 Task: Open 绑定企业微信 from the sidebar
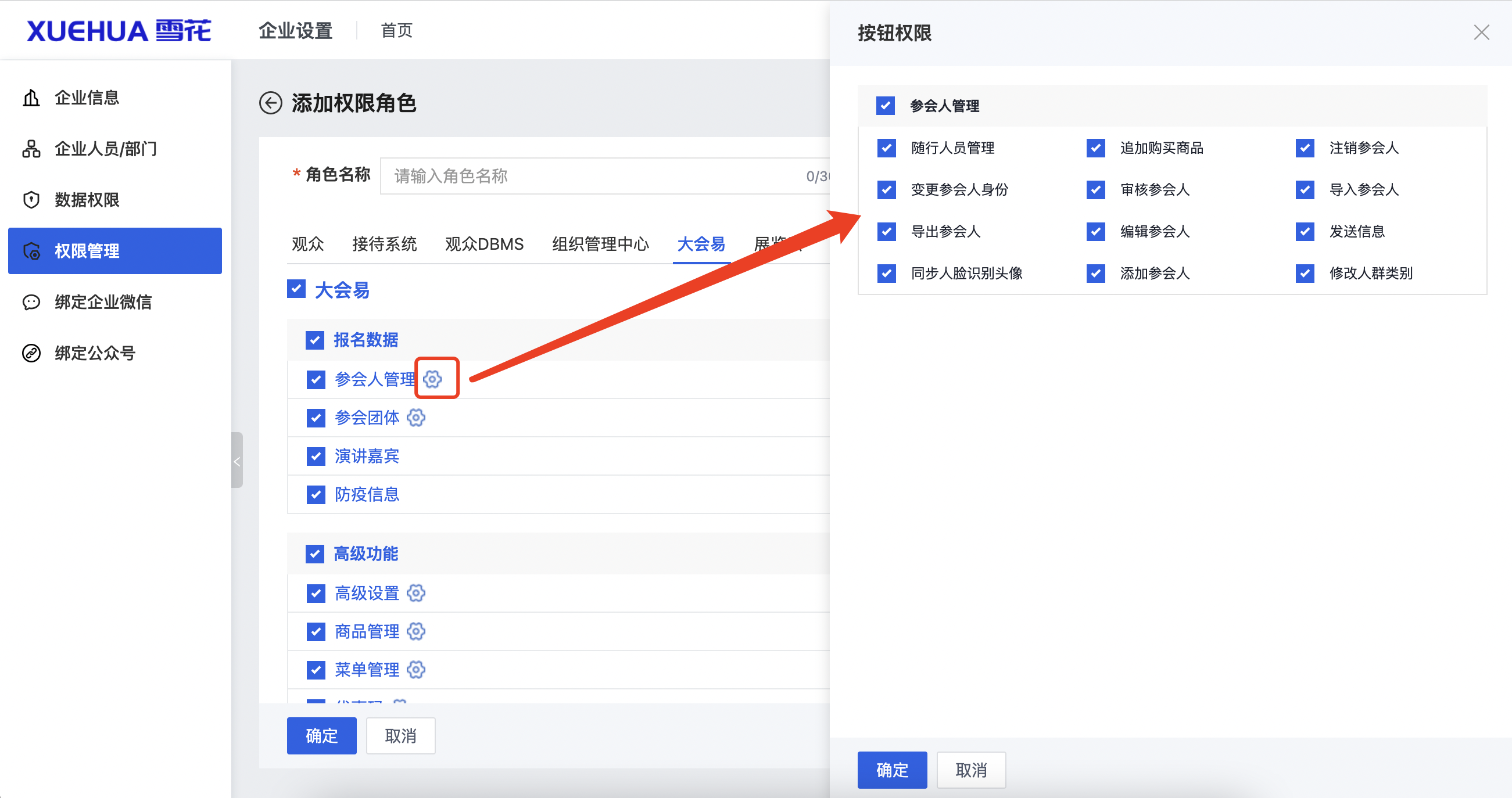point(103,301)
